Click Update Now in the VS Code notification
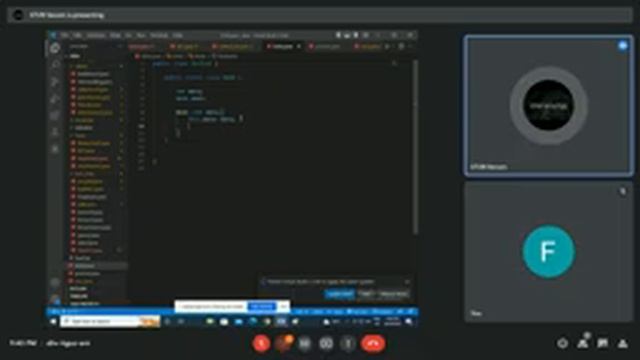This screenshot has width=640, height=360. 340,294
